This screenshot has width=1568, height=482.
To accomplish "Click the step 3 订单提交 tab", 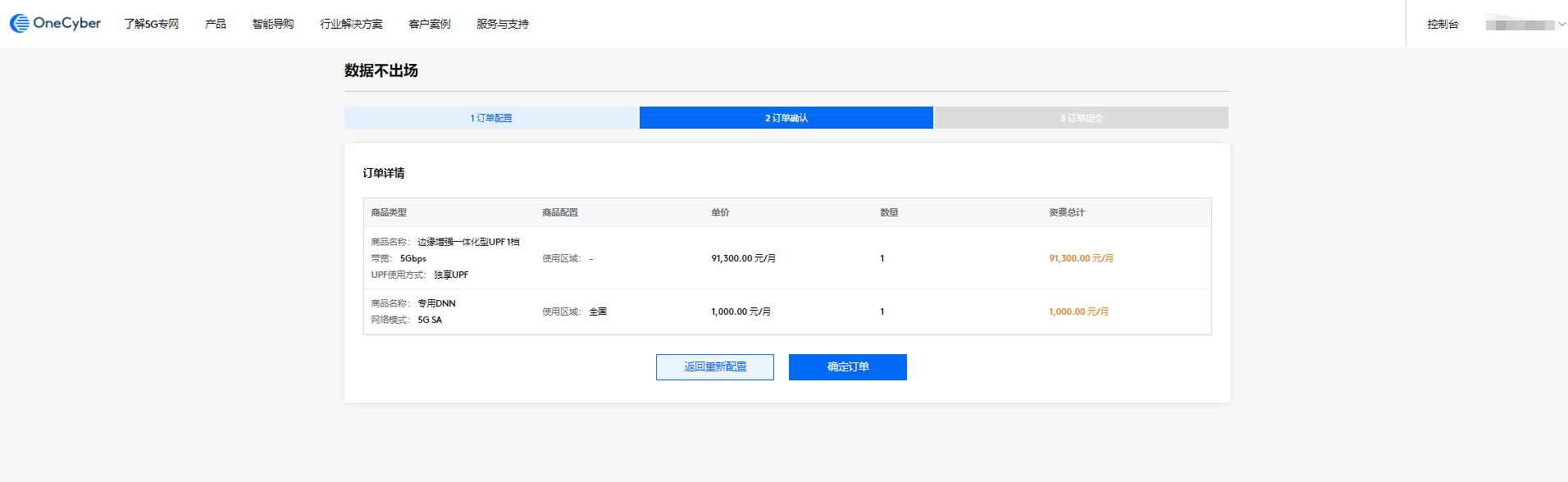I will (x=1081, y=118).
